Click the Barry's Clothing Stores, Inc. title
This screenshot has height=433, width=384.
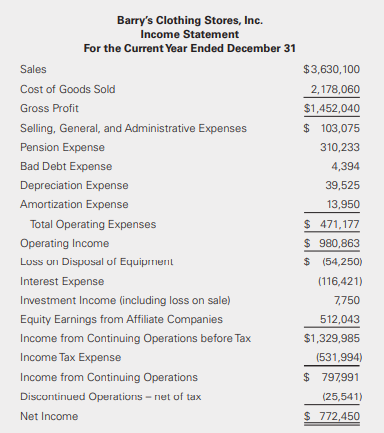190,21
